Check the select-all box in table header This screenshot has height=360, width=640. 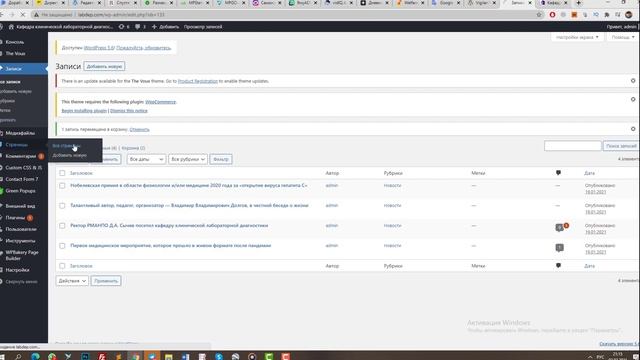point(62,173)
